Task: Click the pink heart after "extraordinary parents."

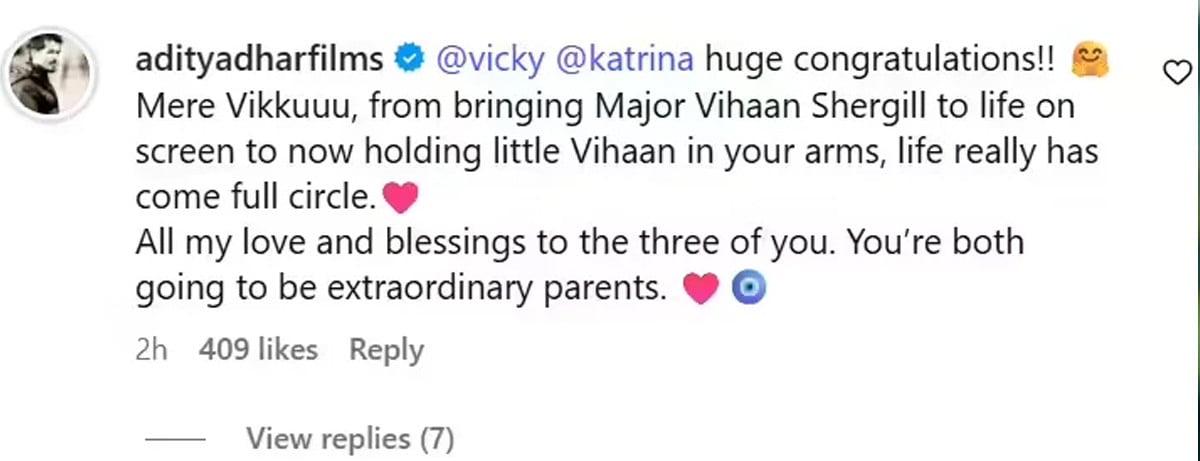Action: [700, 291]
